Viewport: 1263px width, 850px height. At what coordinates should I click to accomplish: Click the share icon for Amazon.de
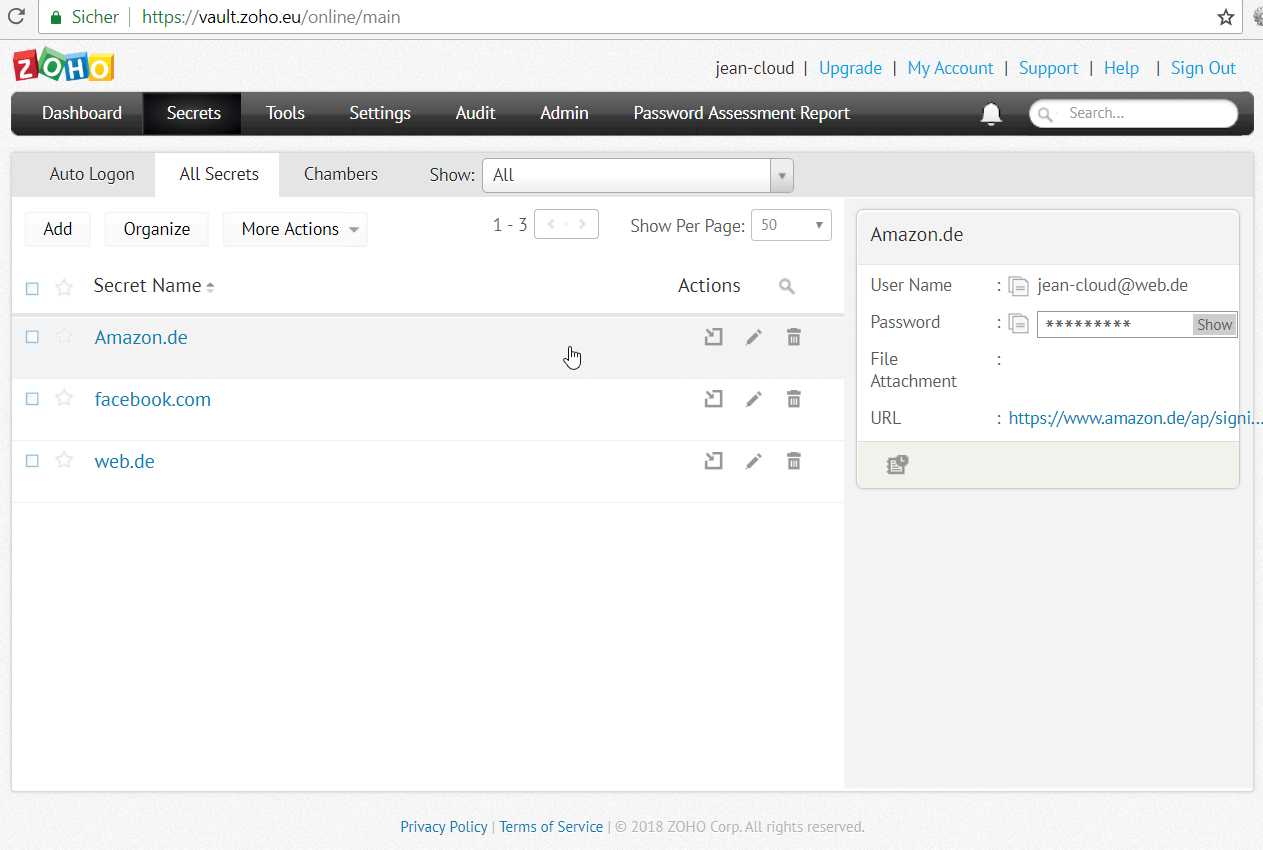click(x=713, y=337)
